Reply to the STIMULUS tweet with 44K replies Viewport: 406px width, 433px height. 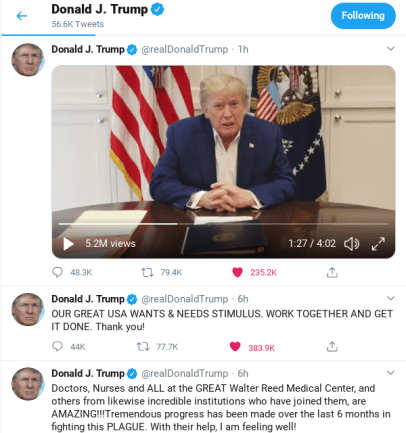coord(57,346)
